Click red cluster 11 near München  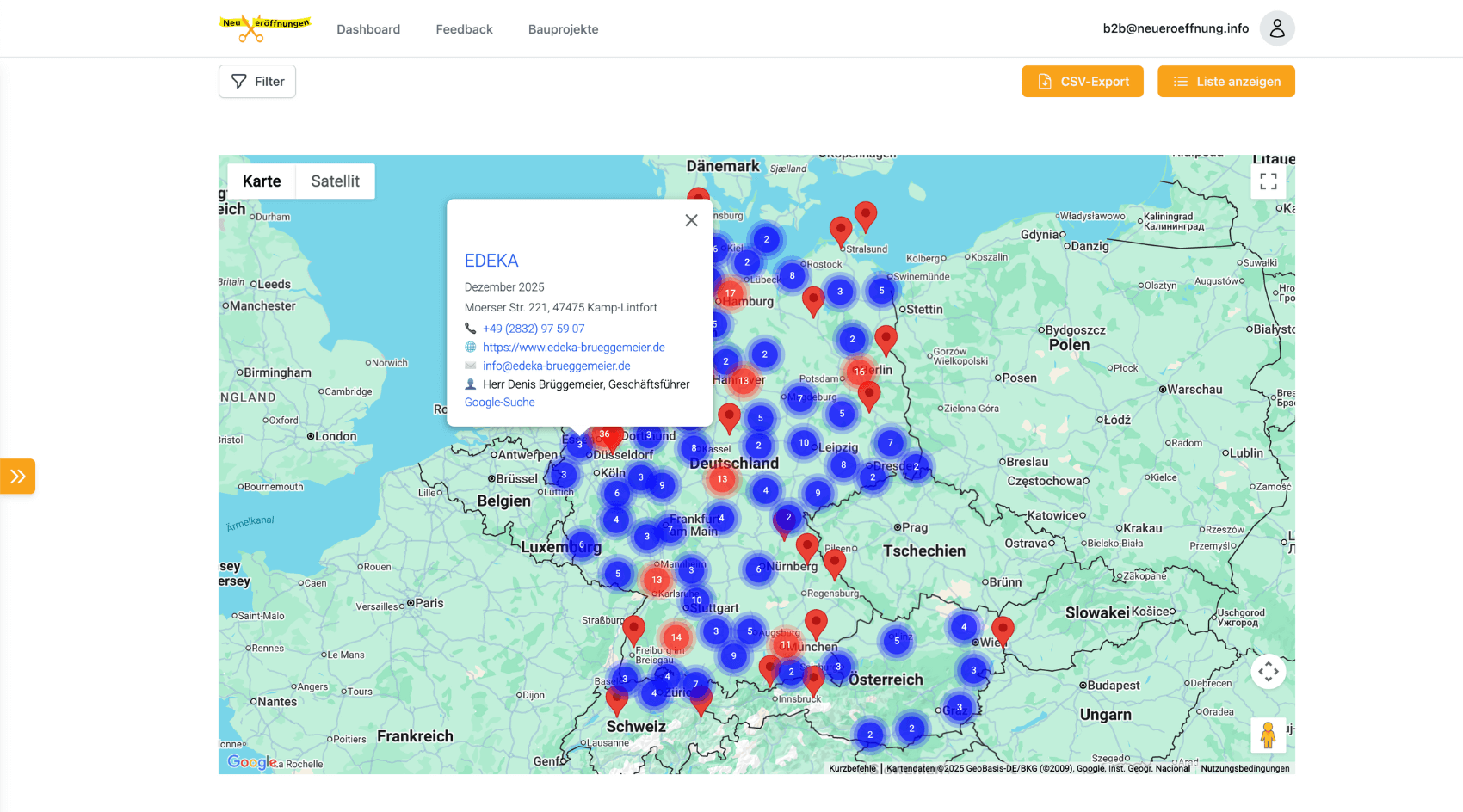click(x=785, y=644)
